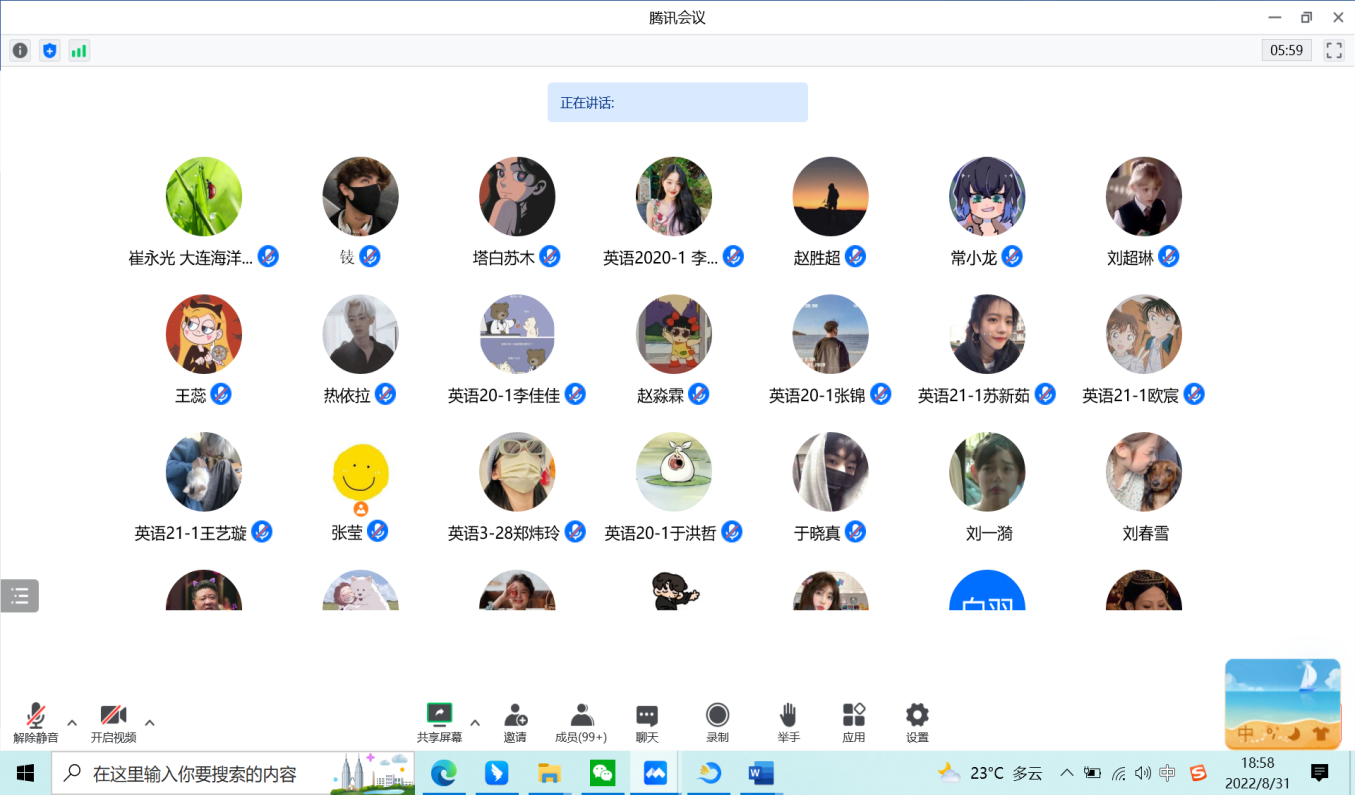Expand video options arrow beside camera
The height and width of the screenshot is (795, 1355).
(x=150, y=722)
